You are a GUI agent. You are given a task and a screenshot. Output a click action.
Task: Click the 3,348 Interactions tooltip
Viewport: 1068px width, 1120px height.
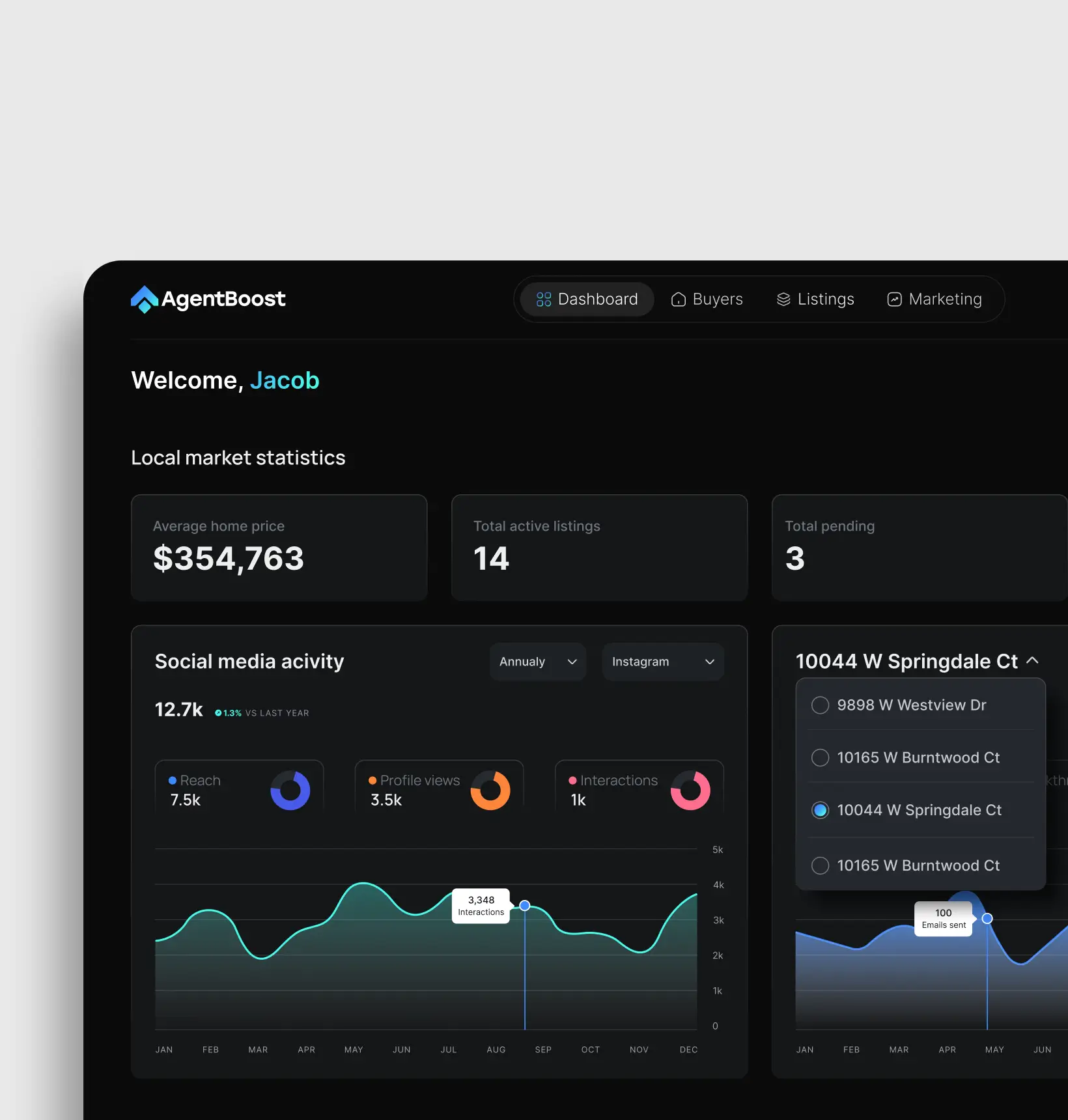click(x=481, y=906)
